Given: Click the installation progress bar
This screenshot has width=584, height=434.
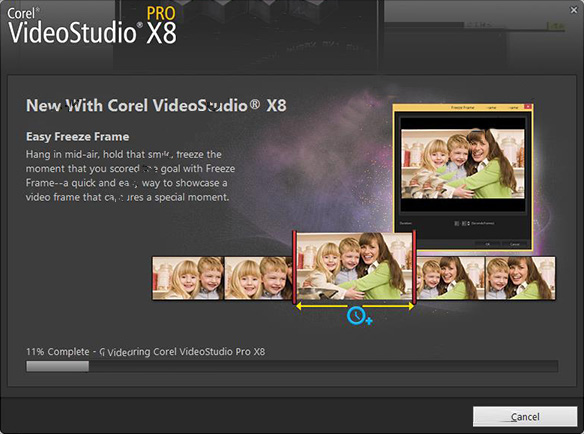Looking at the screenshot, I should pos(292,366).
